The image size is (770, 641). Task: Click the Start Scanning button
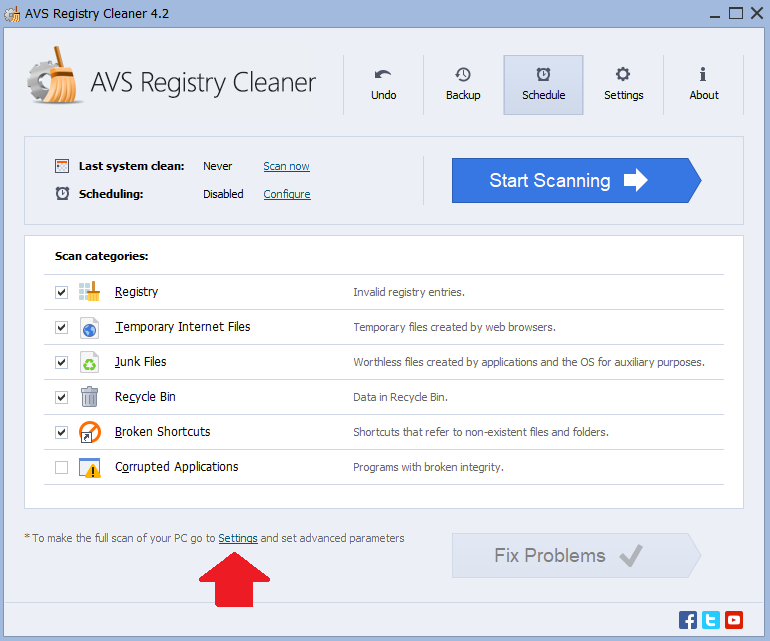click(576, 180)
